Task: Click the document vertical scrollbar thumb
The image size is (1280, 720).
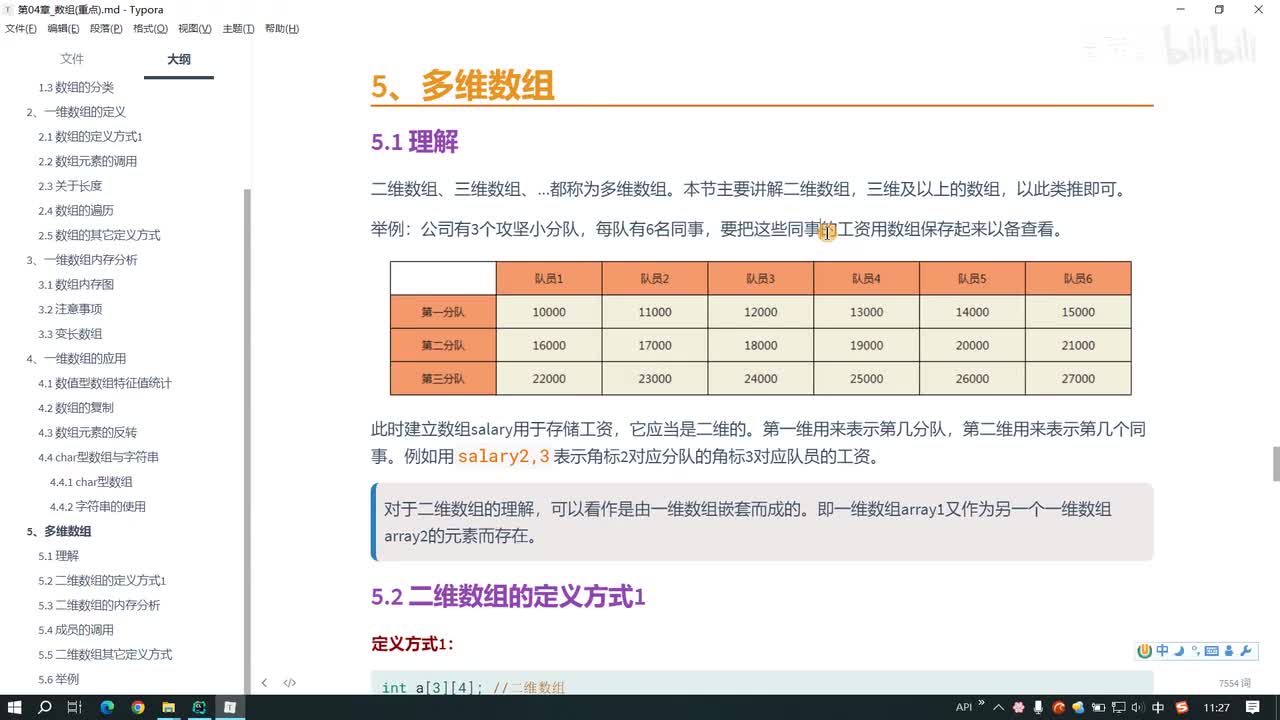Action: coord(1275,464)
